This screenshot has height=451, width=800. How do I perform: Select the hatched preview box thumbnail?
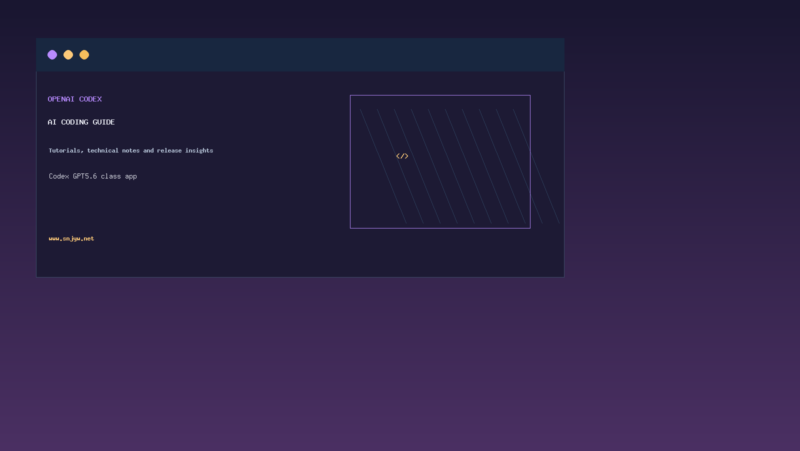click(440, 162)
